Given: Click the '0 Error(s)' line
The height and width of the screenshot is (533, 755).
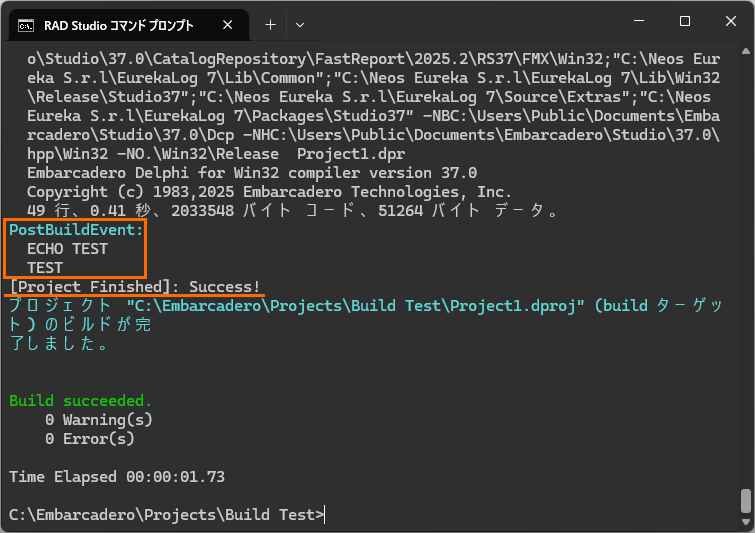Looking at the screenshot, I should coord(90,439).
